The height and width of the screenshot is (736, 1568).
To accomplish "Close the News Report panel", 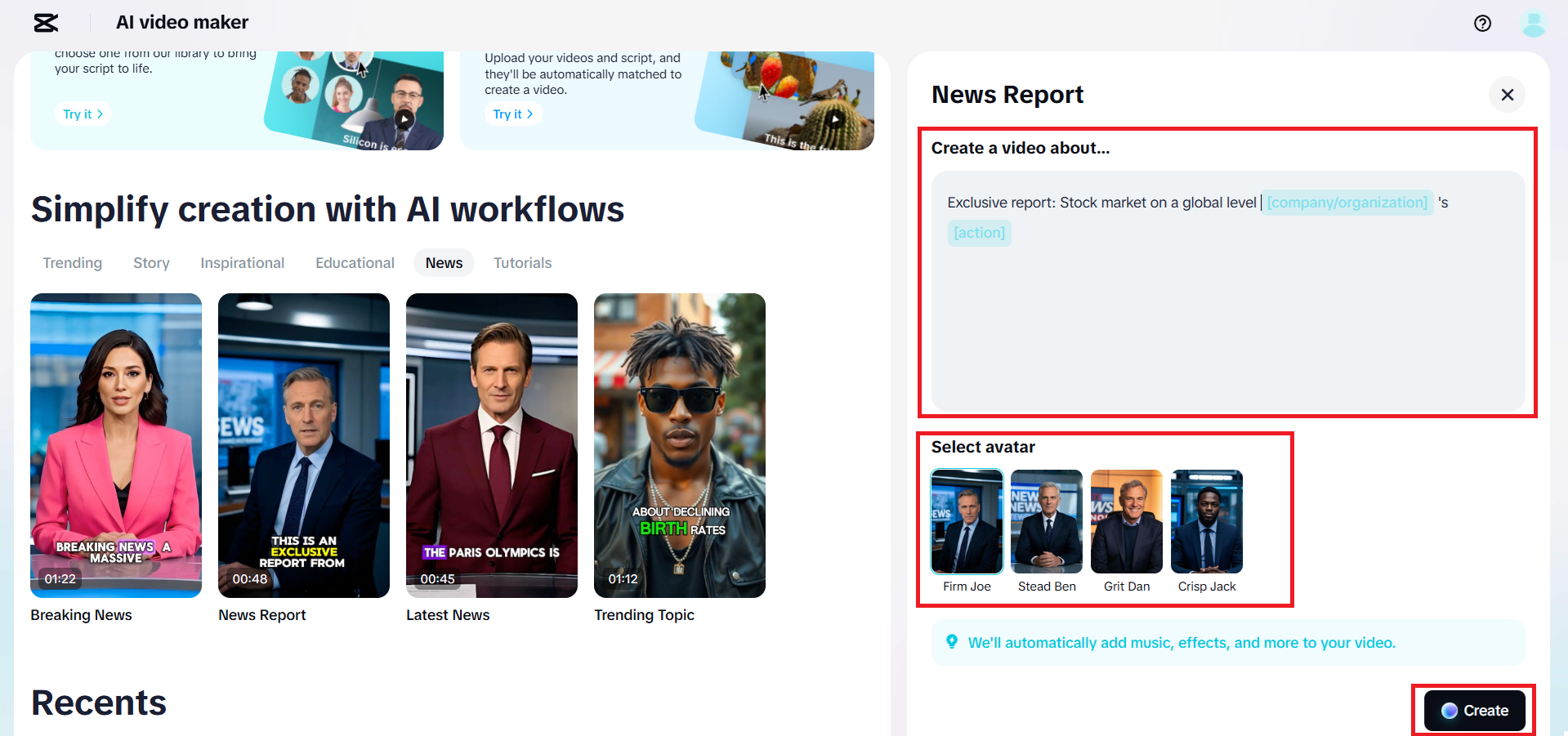I will (1508, 95).
